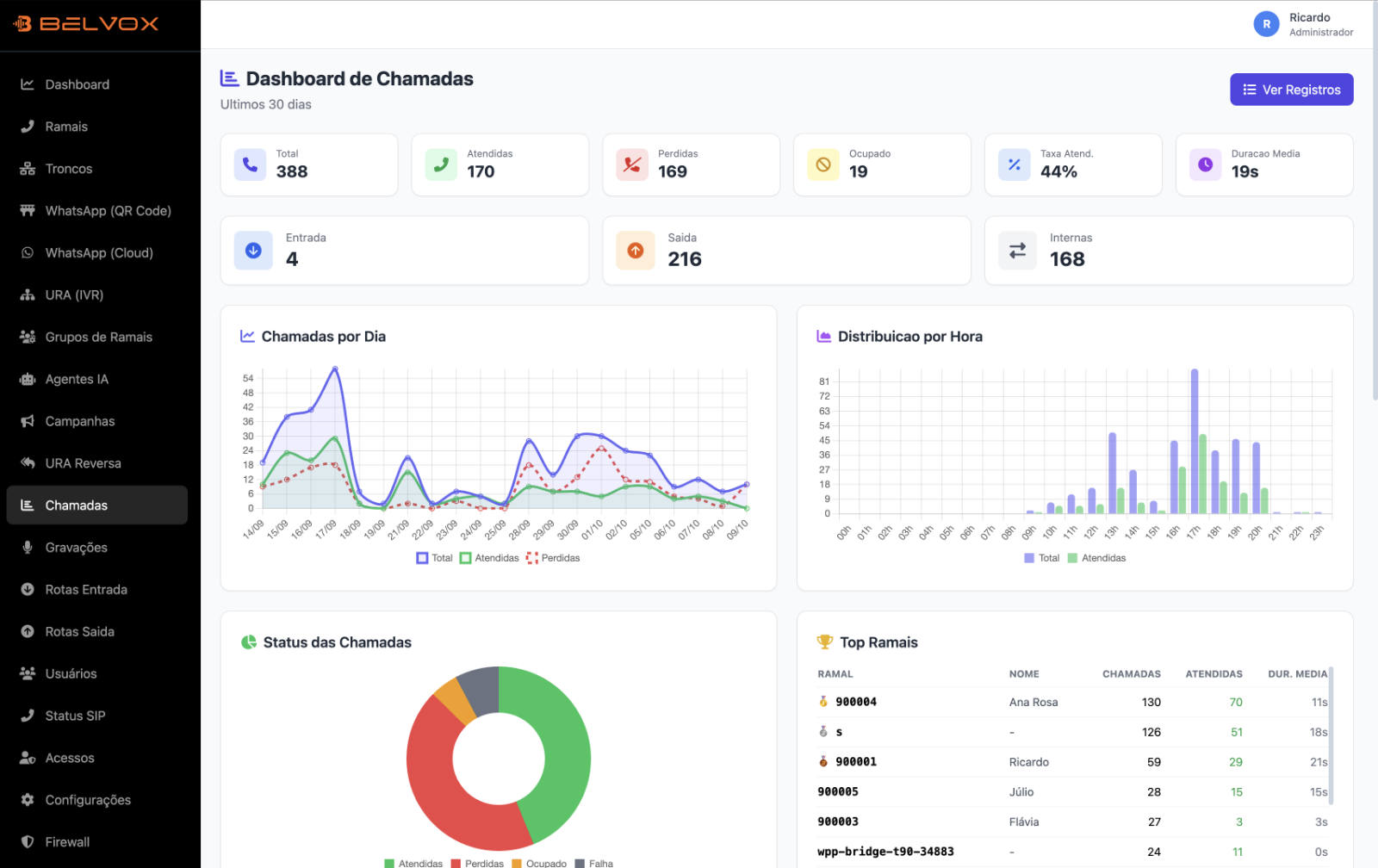Toggle Atendidas series in Chamadas por Dia legend
This screenshot has width=1378, height=868.
coord(489,558)
